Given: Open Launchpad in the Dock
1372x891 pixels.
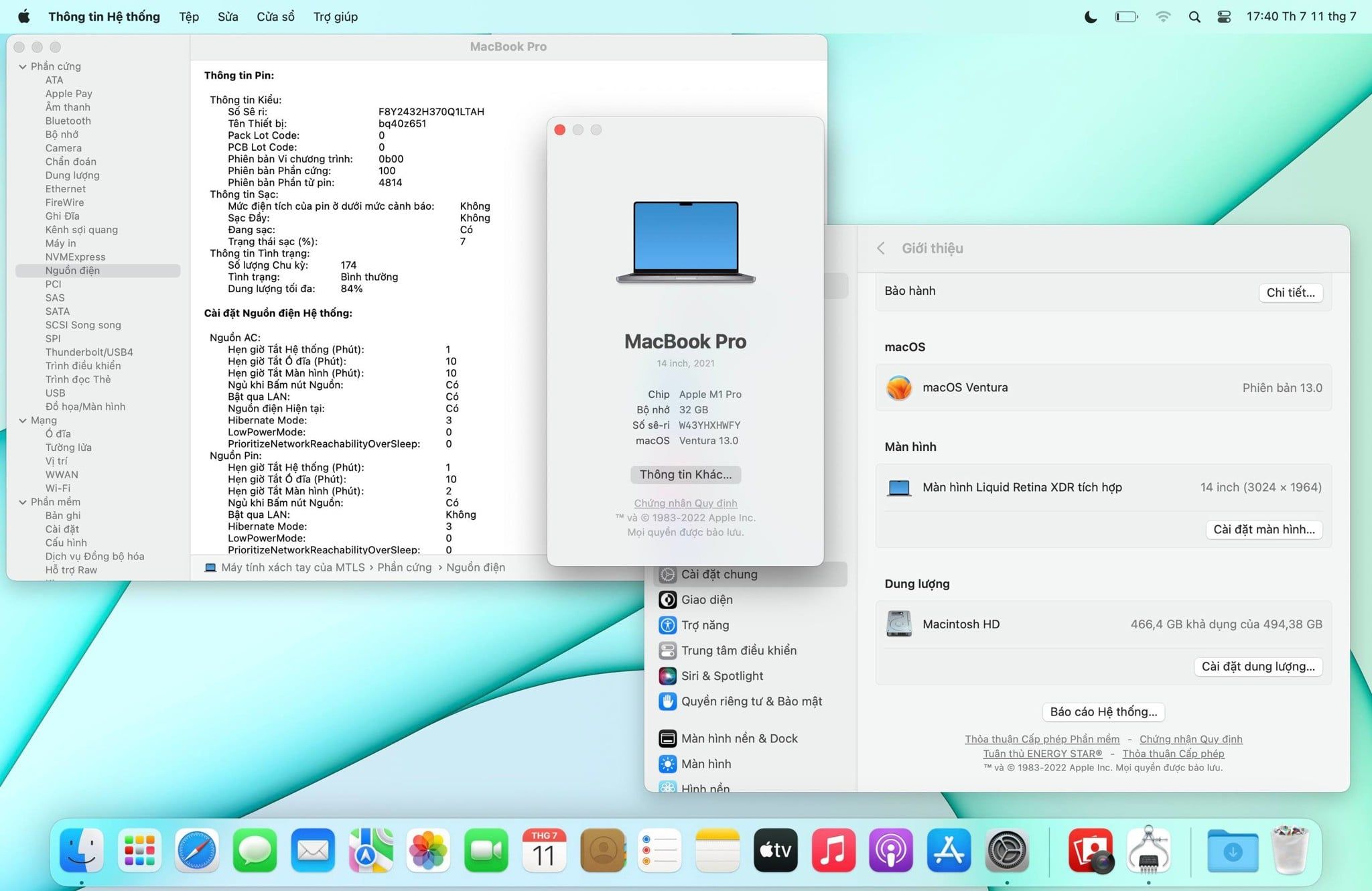Looking at the screenshot, I should tap(139, 850).
